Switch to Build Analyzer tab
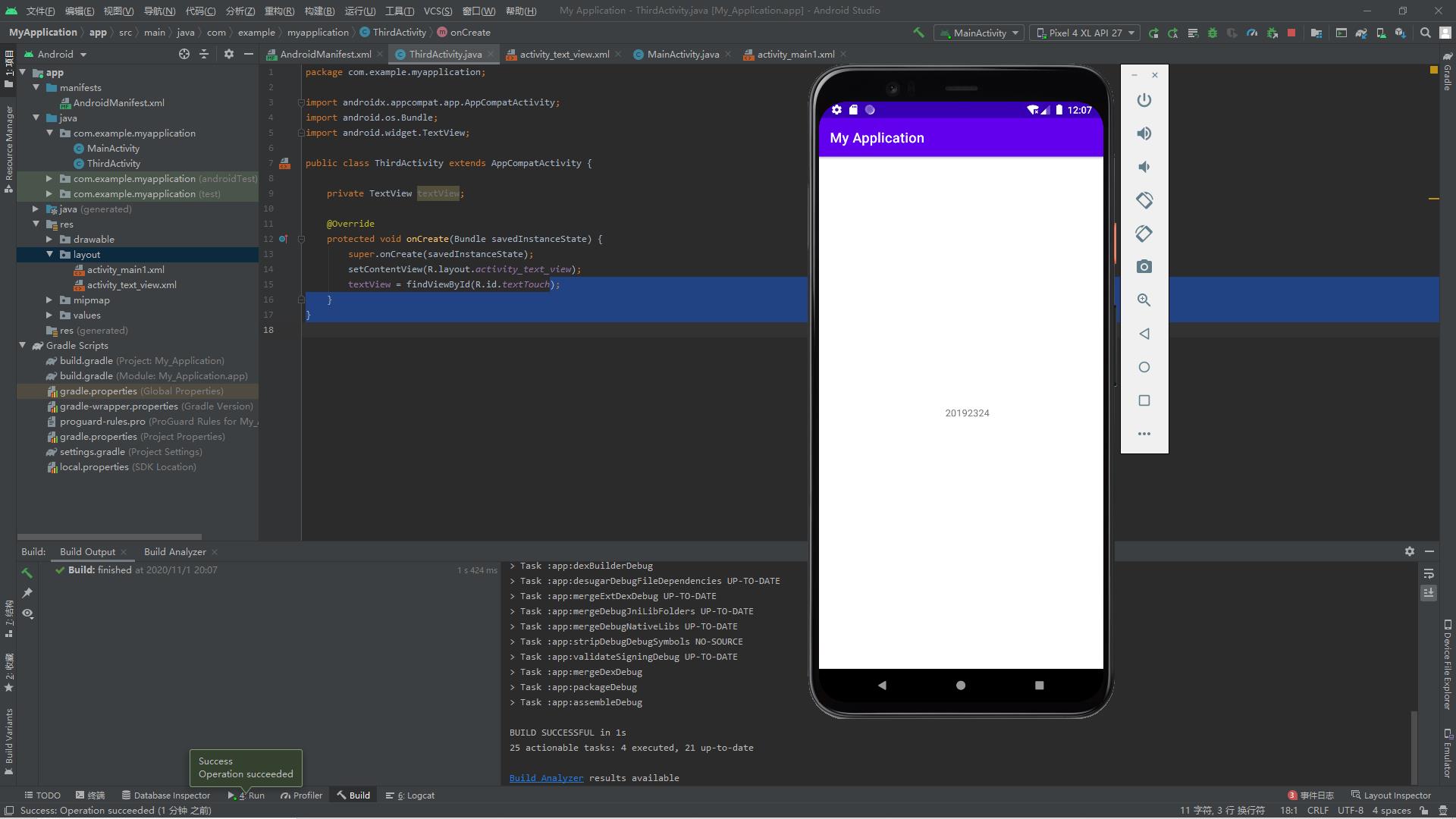The width and height of the screenshot is (1456, 819). point(175,551)
